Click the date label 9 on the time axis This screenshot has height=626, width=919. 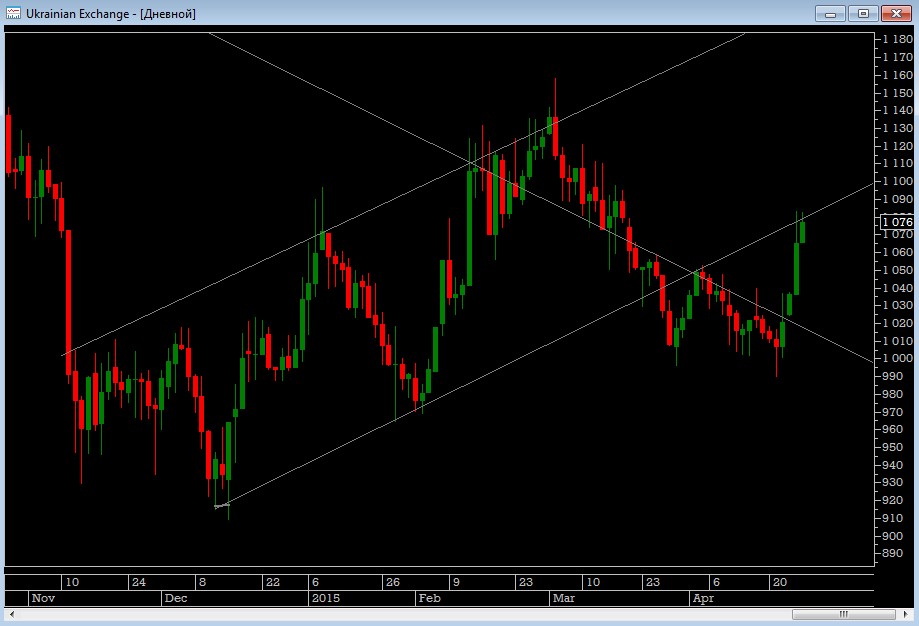pyautogui.click(x=457, y=582)
